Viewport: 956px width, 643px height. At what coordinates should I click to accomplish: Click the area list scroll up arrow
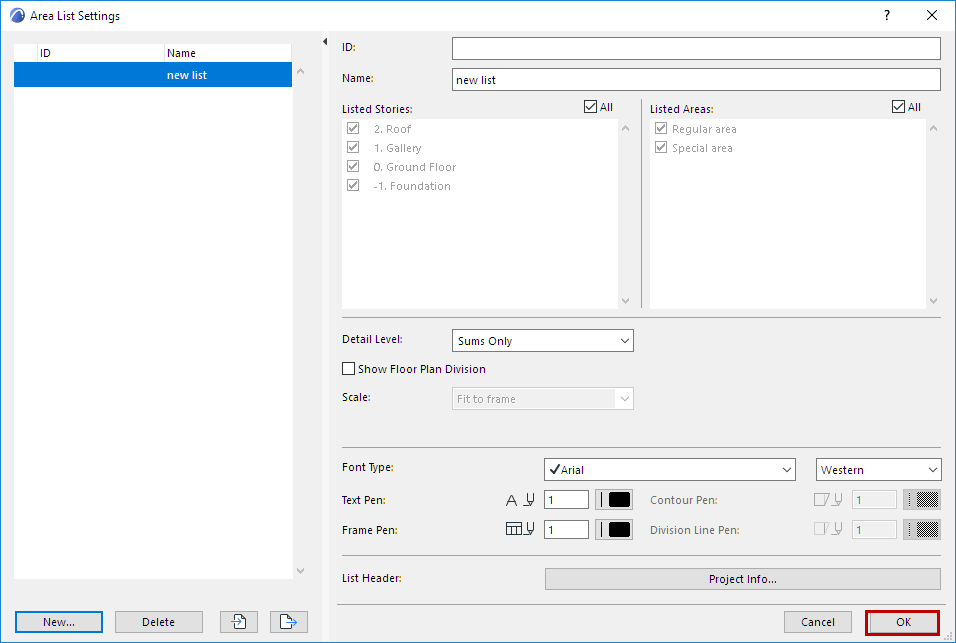[x=300, y=71]
